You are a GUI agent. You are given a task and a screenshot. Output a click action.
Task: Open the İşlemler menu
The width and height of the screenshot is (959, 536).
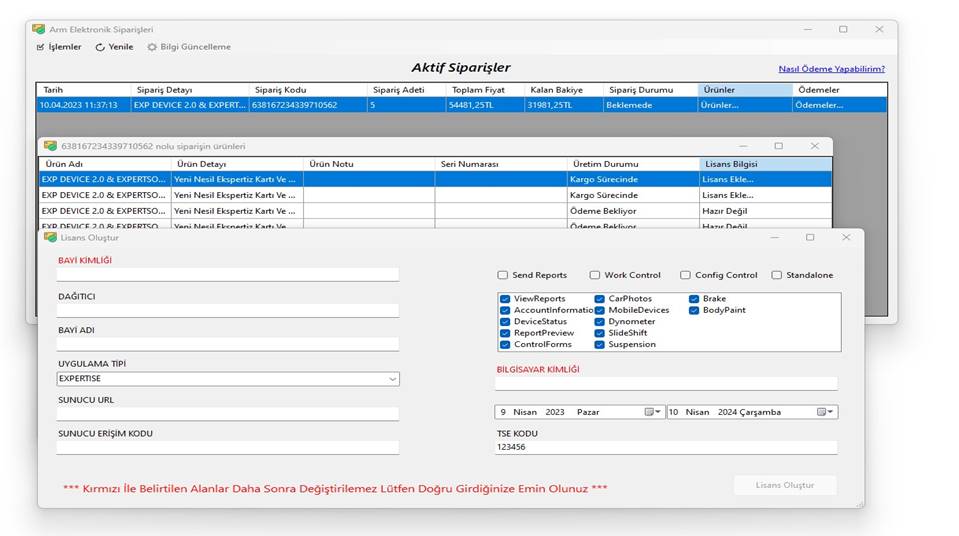click(58, 47)
